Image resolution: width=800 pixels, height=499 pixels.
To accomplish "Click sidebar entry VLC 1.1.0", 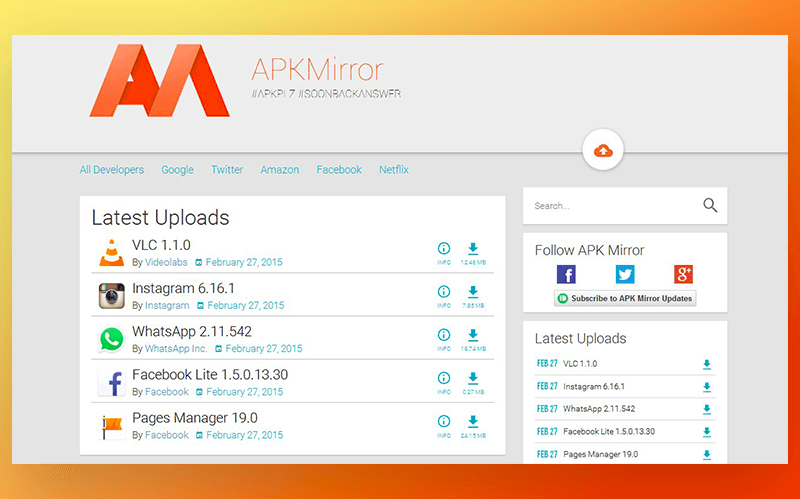I will tap(580, 364).
